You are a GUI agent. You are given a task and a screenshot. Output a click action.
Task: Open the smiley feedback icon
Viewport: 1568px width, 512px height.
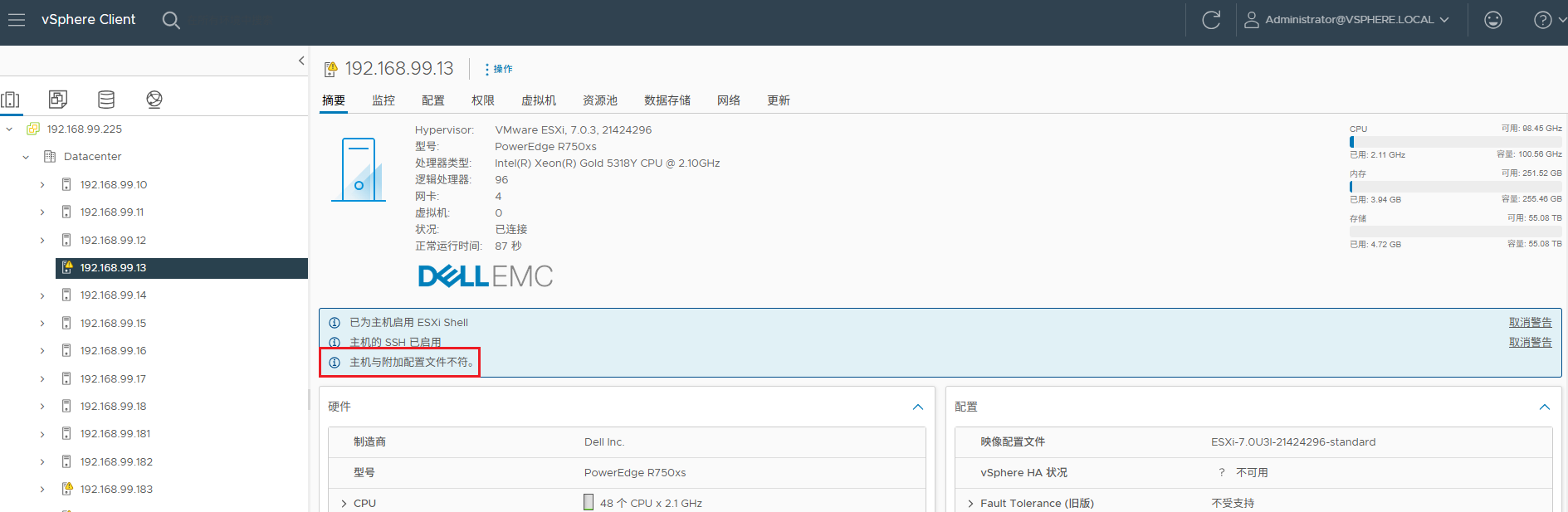pyautogui.click(x=1493, y=20)
